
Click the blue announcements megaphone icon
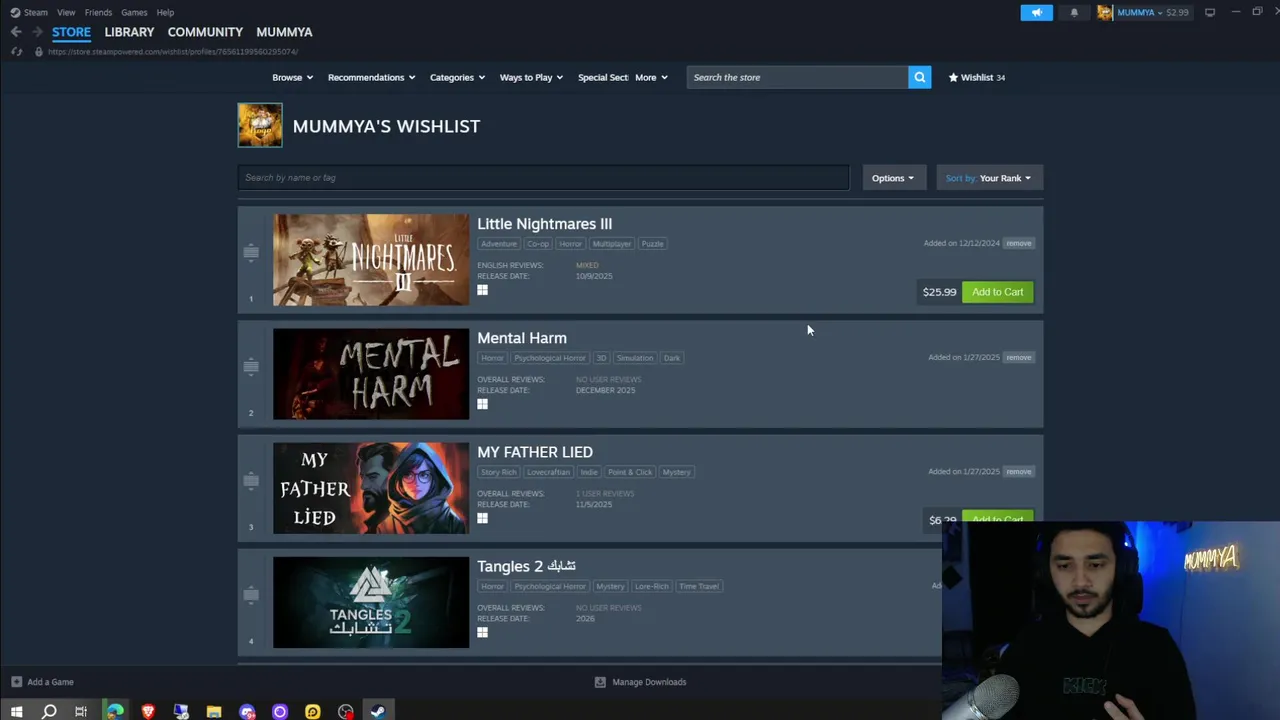[1036, 12]
